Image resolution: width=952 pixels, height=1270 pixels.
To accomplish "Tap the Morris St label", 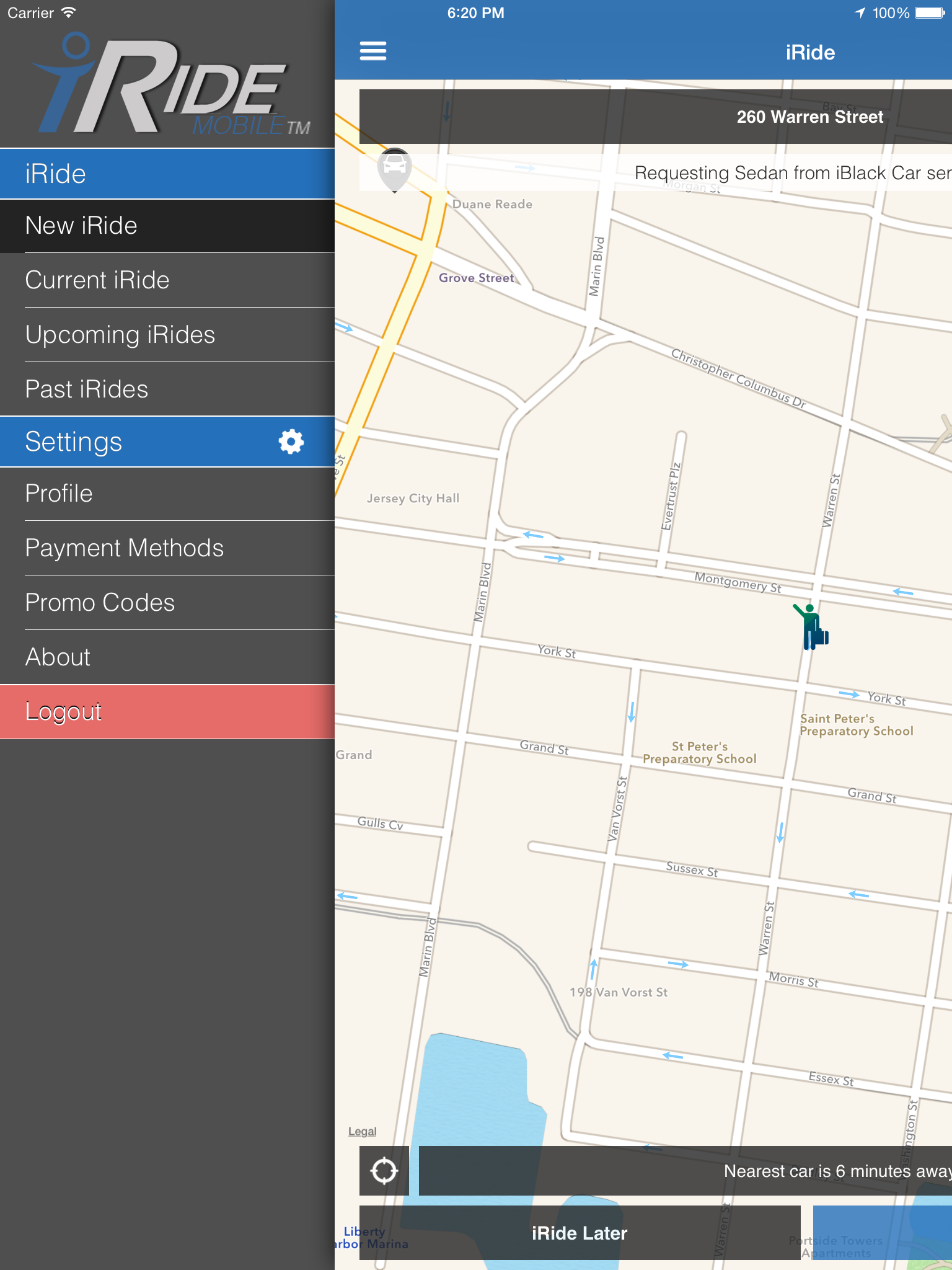I will pyautogui.click(x=793, y=980).
